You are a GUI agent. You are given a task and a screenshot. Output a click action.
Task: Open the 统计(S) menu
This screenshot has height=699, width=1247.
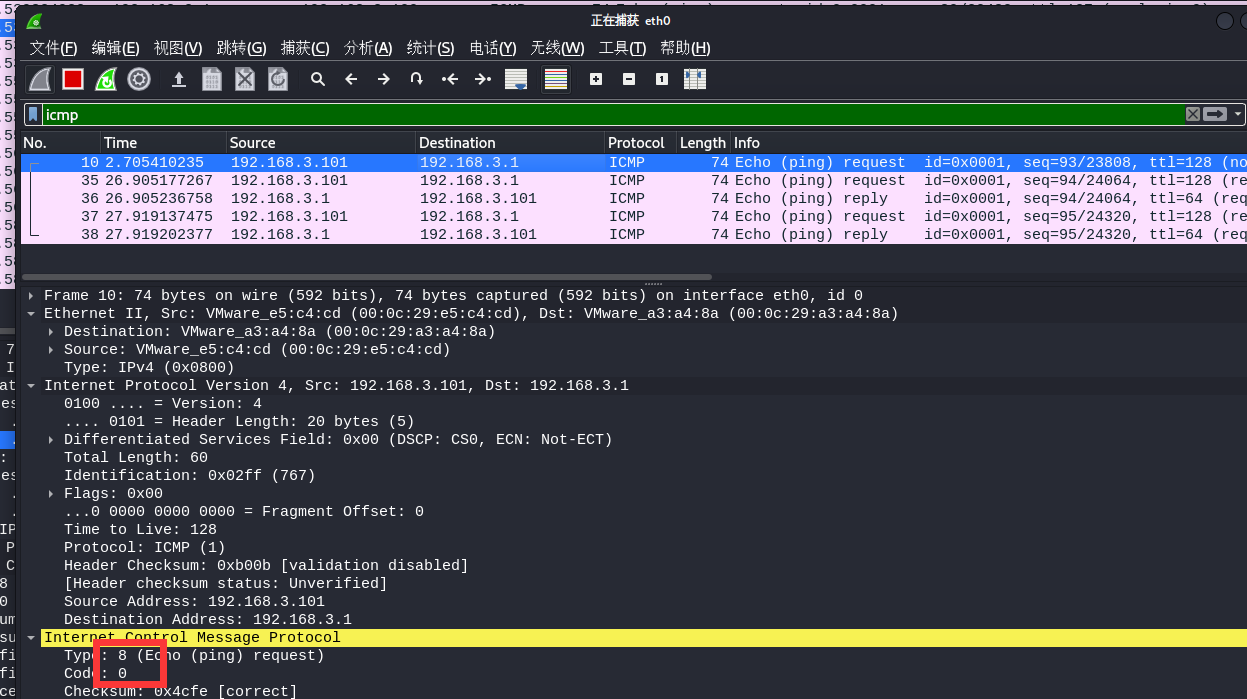coord(431,48)
